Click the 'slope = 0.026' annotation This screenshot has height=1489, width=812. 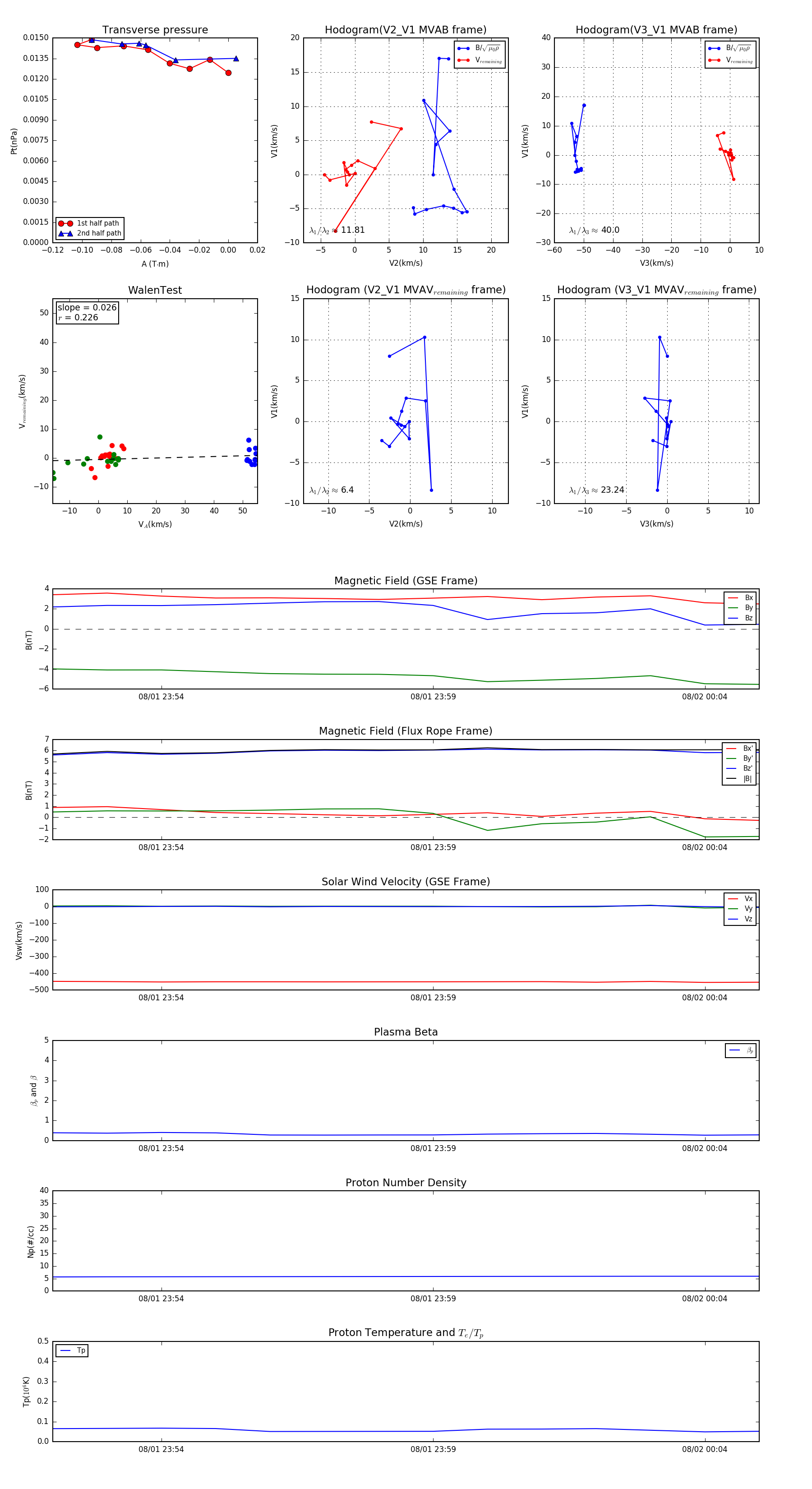(x=87, y=308)
